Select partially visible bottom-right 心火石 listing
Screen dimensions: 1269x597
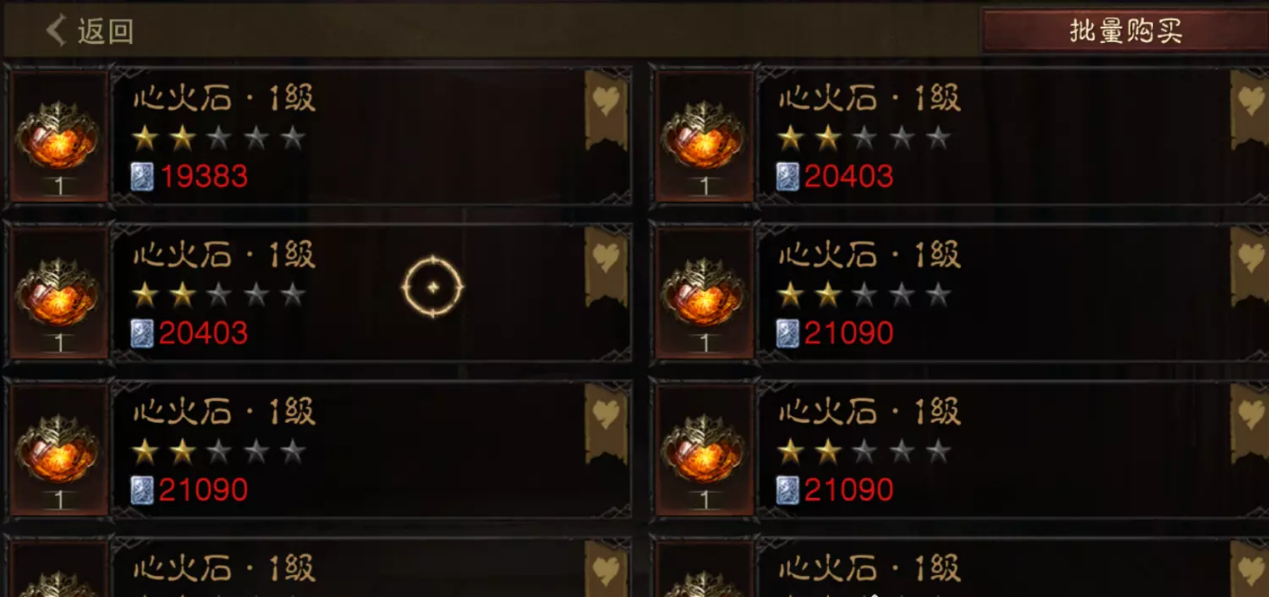pos(960,567)
